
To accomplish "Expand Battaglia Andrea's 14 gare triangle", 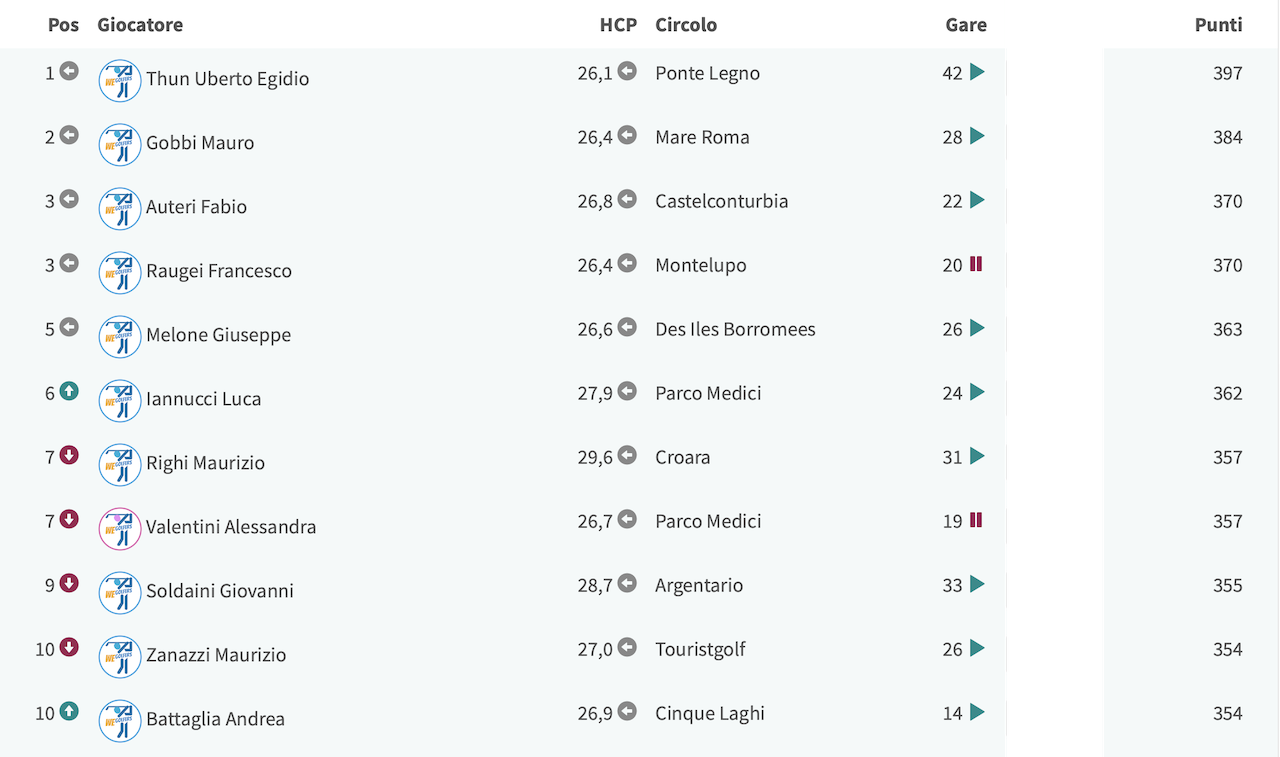I will [977, 712].
